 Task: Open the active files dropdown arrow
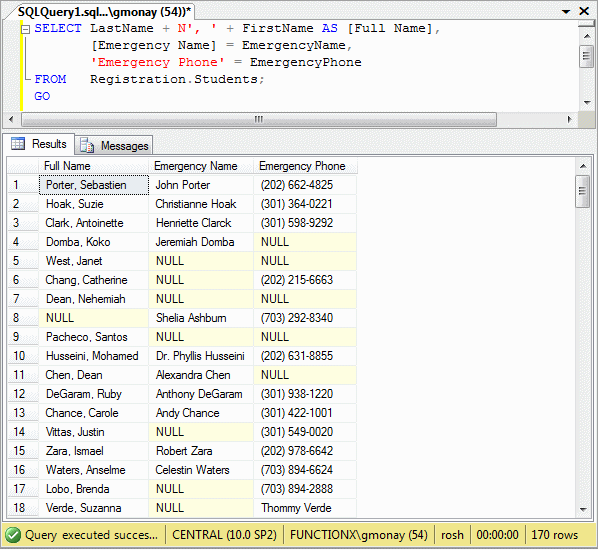pos(566,12)
